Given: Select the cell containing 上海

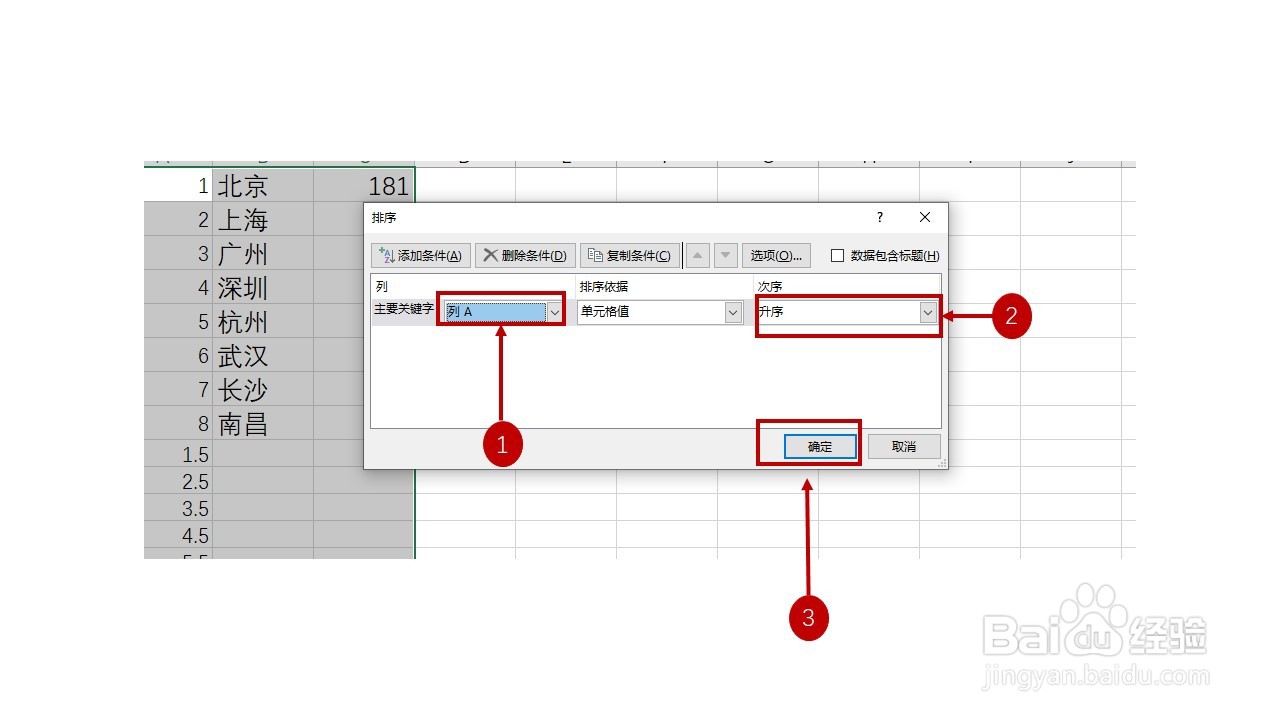Looking at the screenshot, I should click(x=263, y=219).
